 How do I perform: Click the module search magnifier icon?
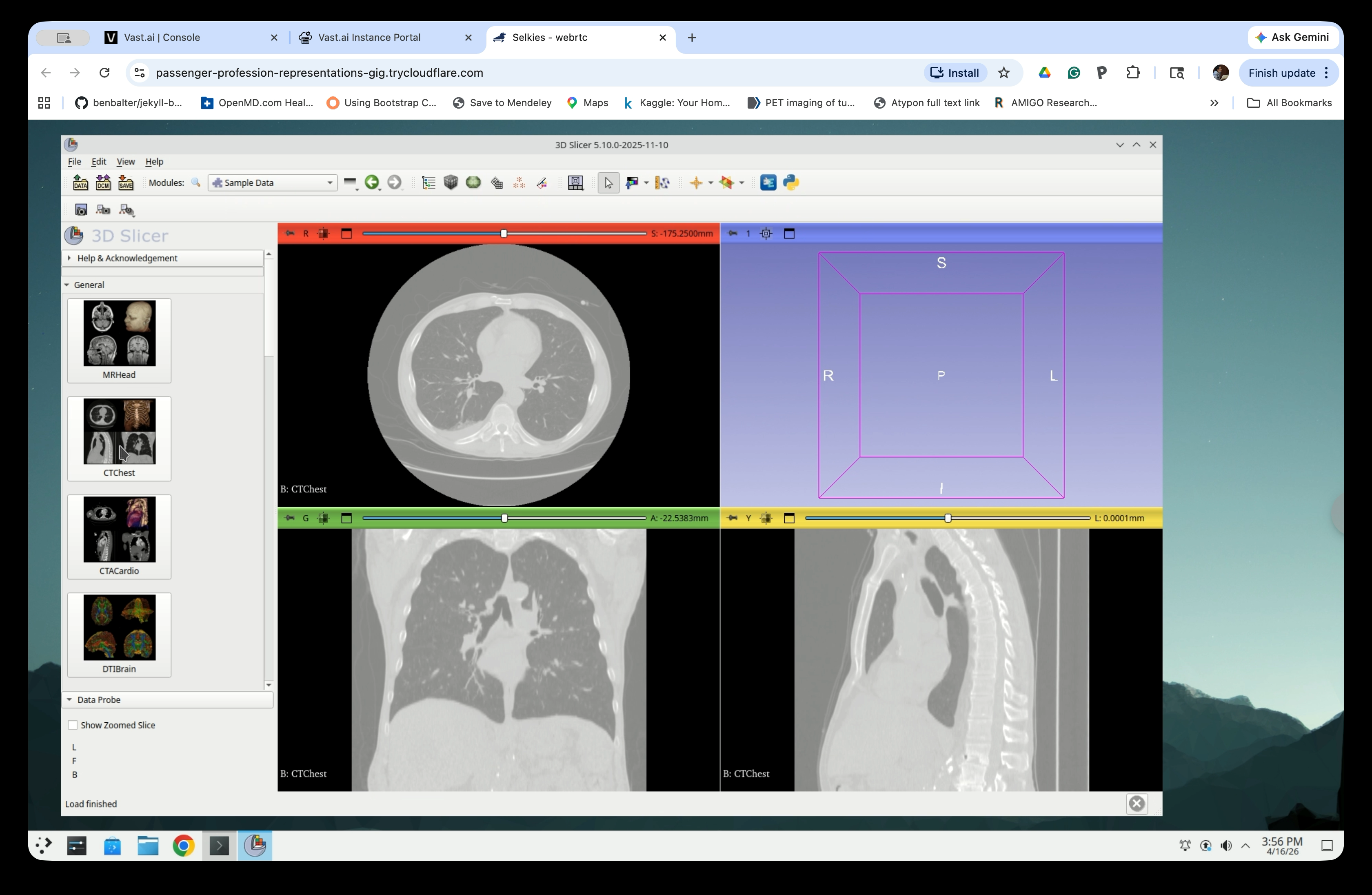(196, 183)
